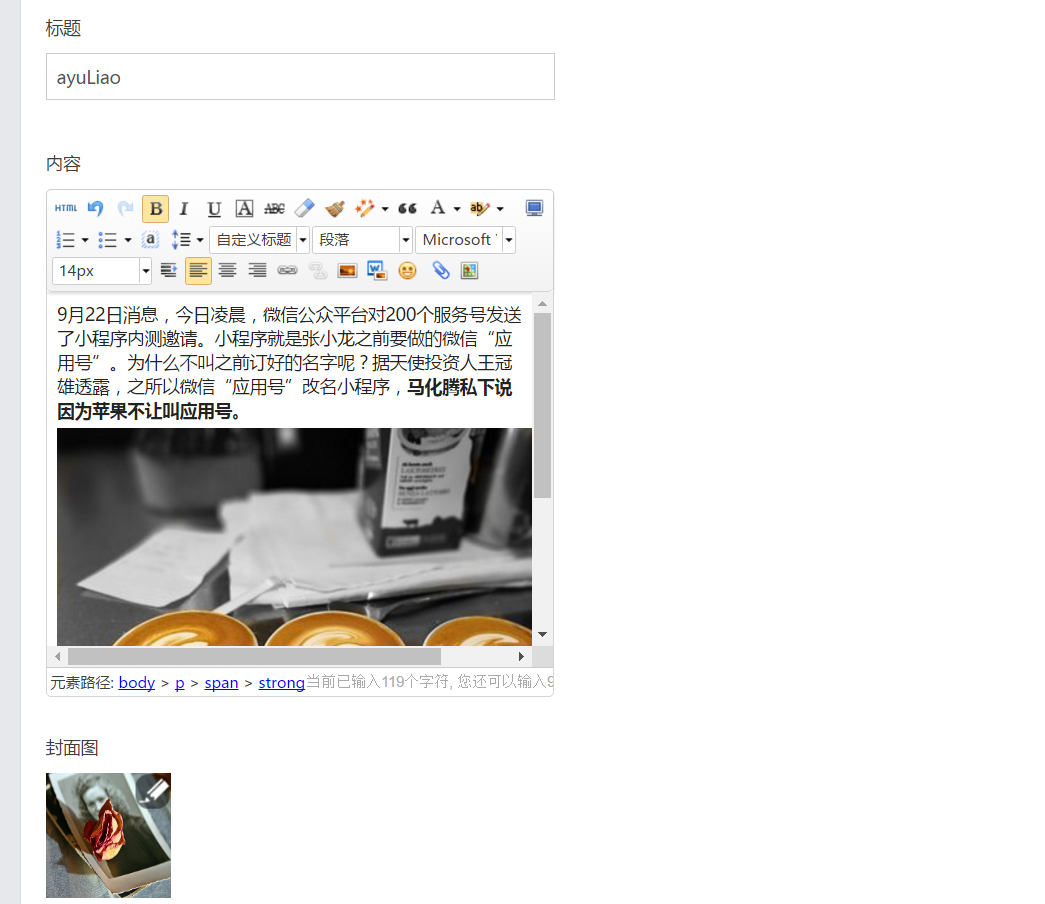Click the p element path link
1045x904 pixels.
coord(180,683)
